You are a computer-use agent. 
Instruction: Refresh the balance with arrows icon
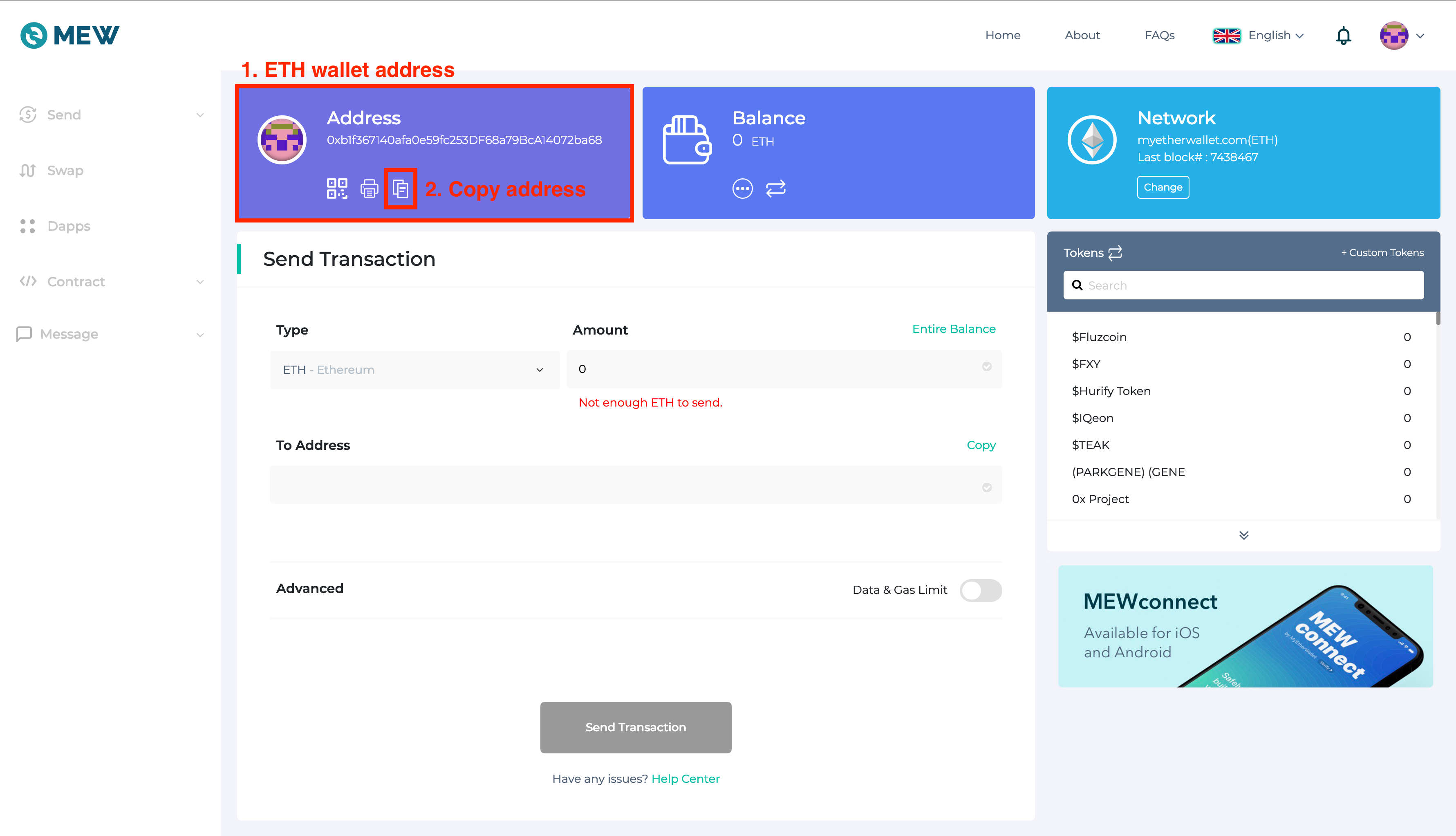[775, 188]
